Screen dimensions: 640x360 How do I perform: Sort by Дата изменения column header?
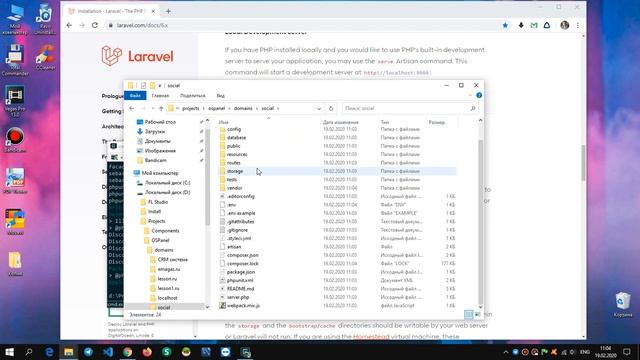pos(341,122)
